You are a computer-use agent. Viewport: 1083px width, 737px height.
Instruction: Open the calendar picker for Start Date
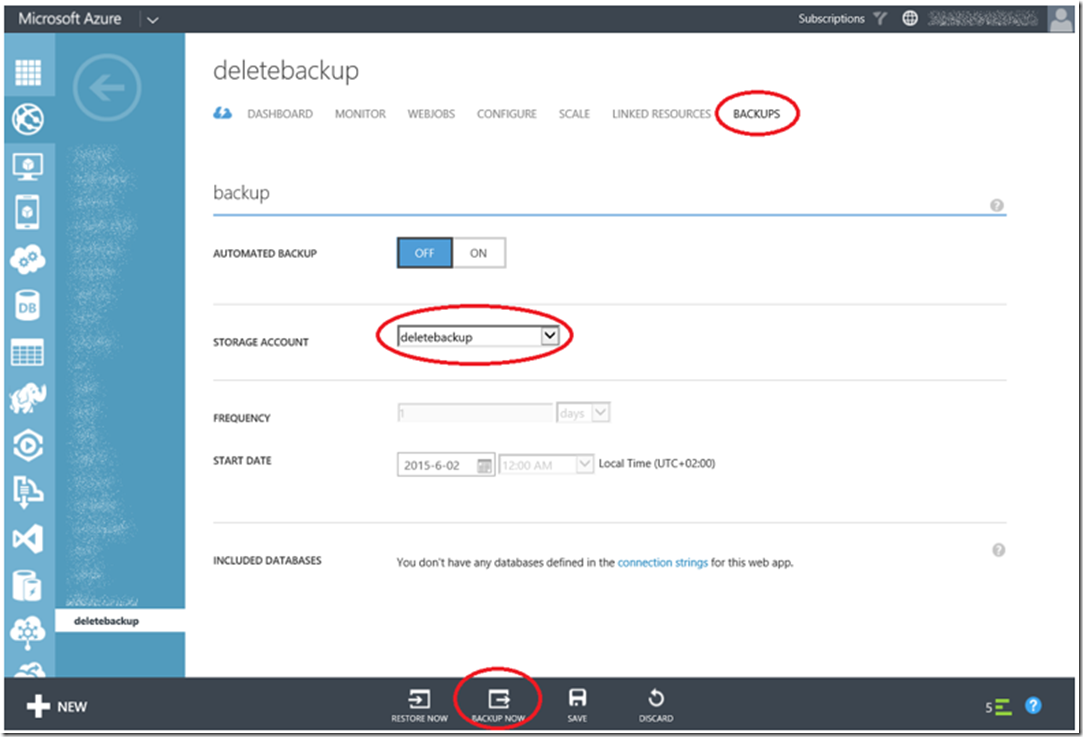[485, 466]
